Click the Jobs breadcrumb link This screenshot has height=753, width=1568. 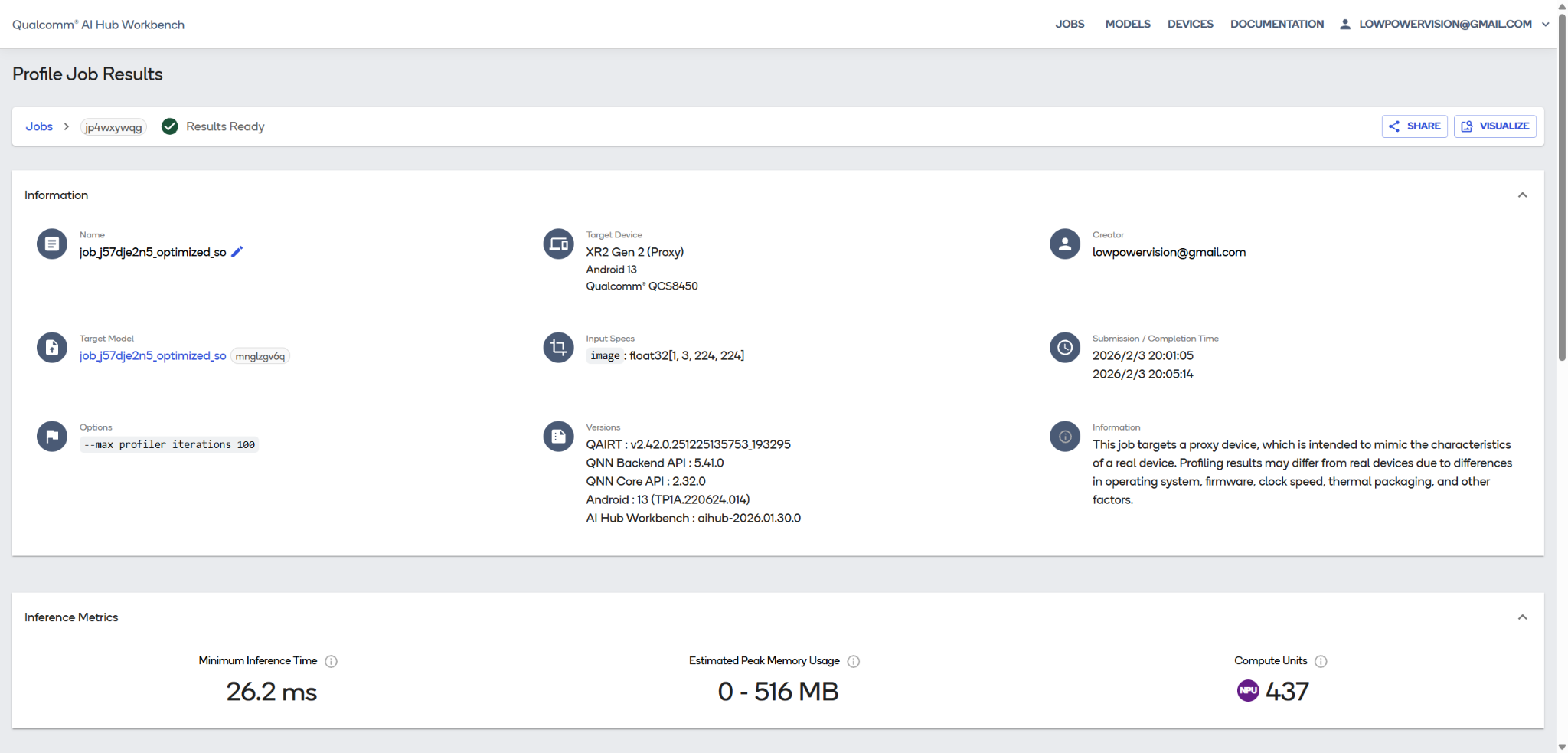(x=39, y=126)
